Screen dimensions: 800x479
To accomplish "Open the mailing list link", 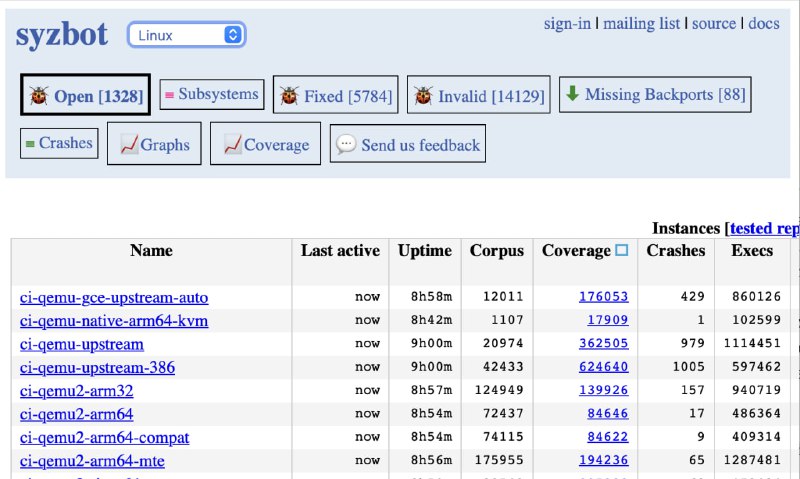I will (641, 23).
